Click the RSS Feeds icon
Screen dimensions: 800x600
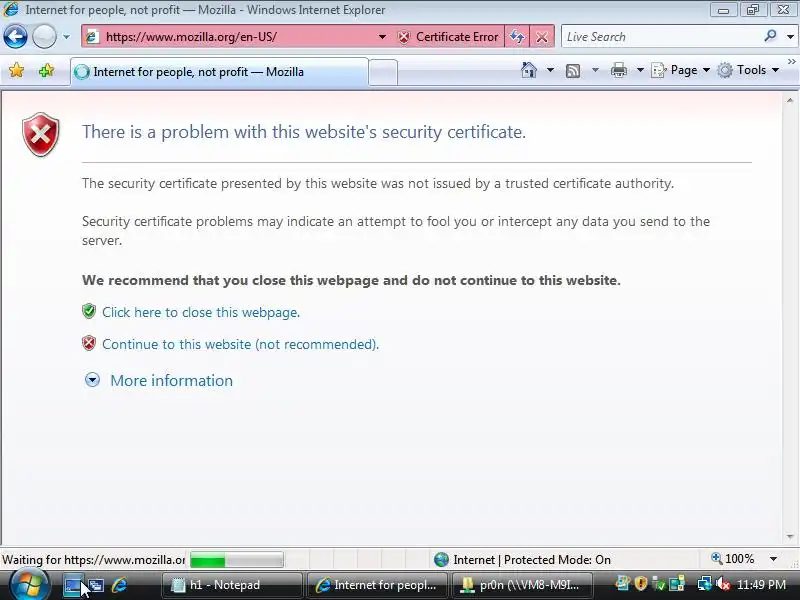(573, 70)
